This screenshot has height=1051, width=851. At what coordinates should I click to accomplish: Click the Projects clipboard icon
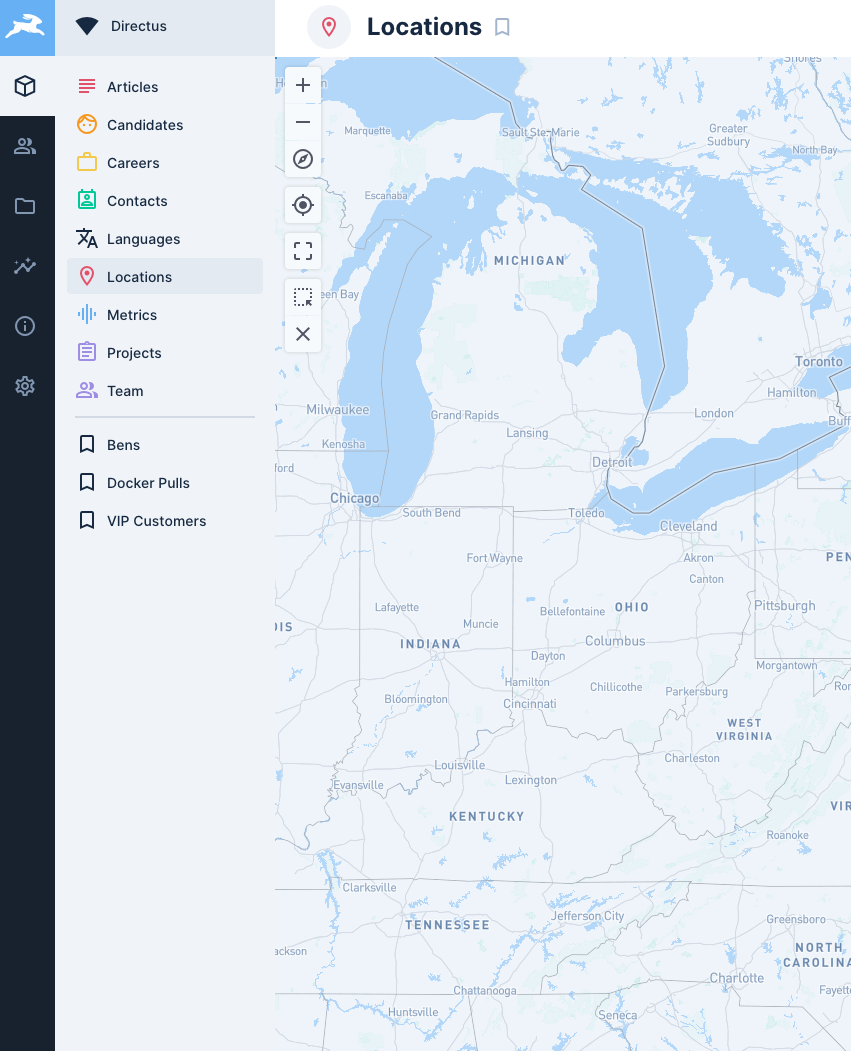pos(87,352)
